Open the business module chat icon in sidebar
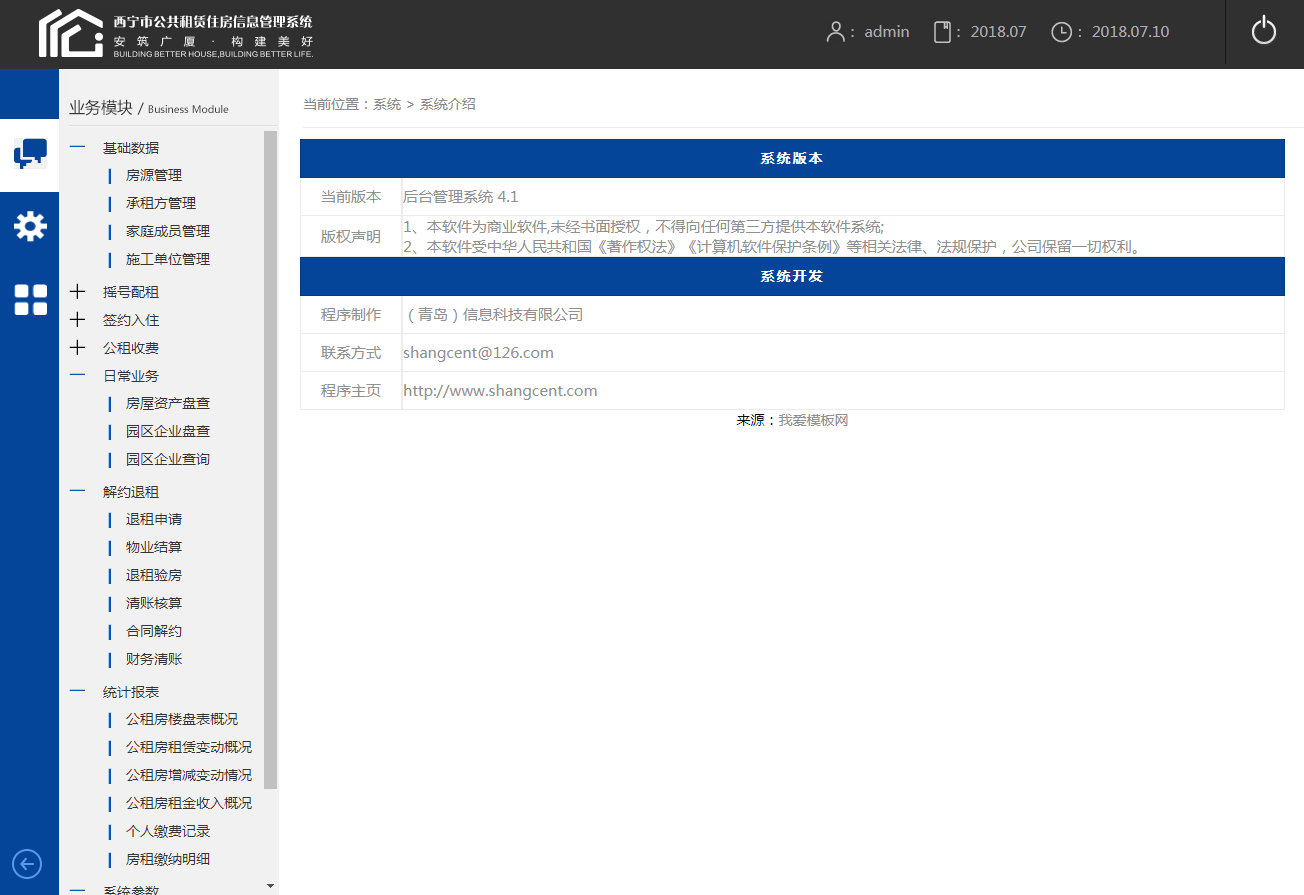This screenshot has height=895, width=1304. [30, 152]
